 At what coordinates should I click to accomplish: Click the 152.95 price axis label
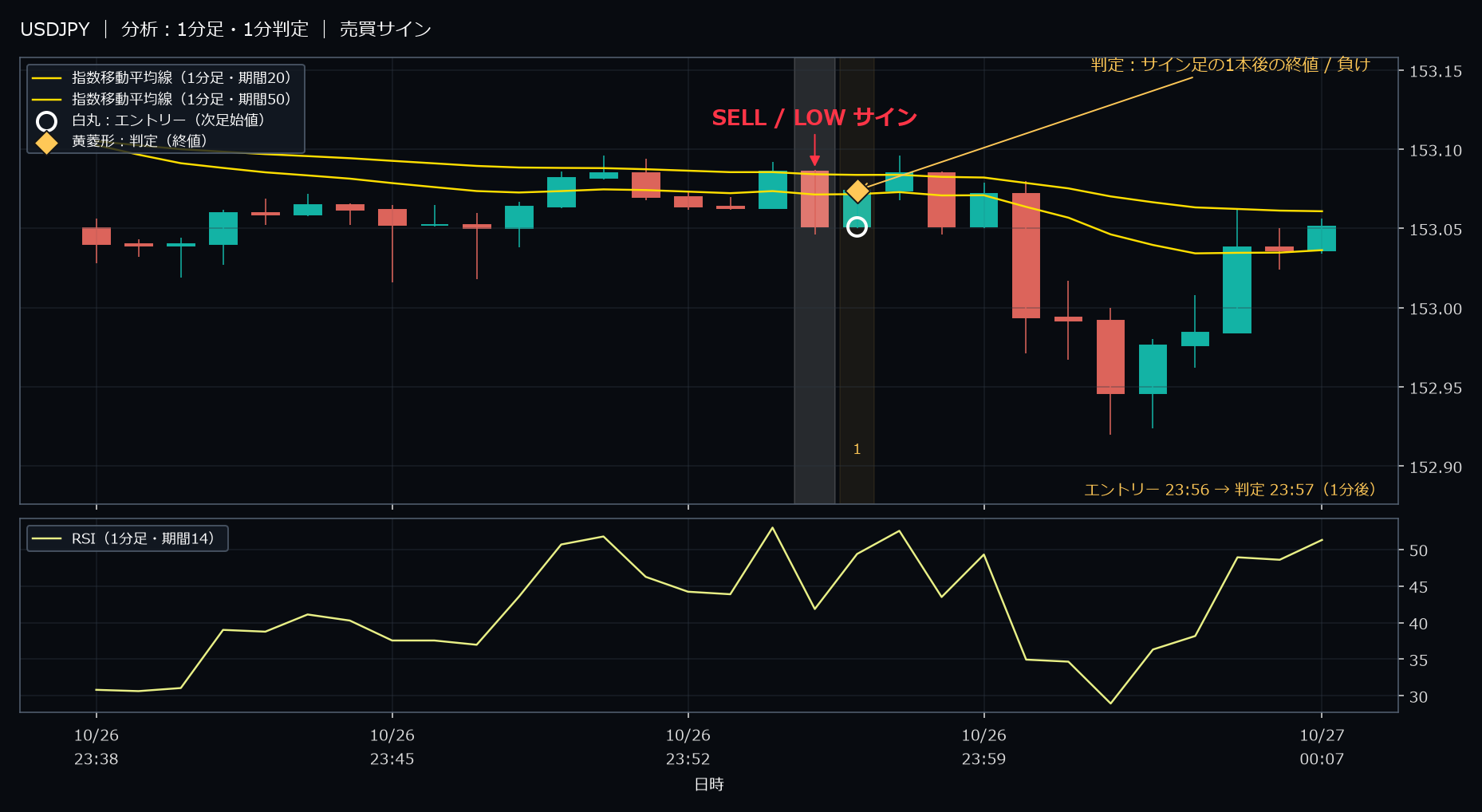[x=1436, y=388]
